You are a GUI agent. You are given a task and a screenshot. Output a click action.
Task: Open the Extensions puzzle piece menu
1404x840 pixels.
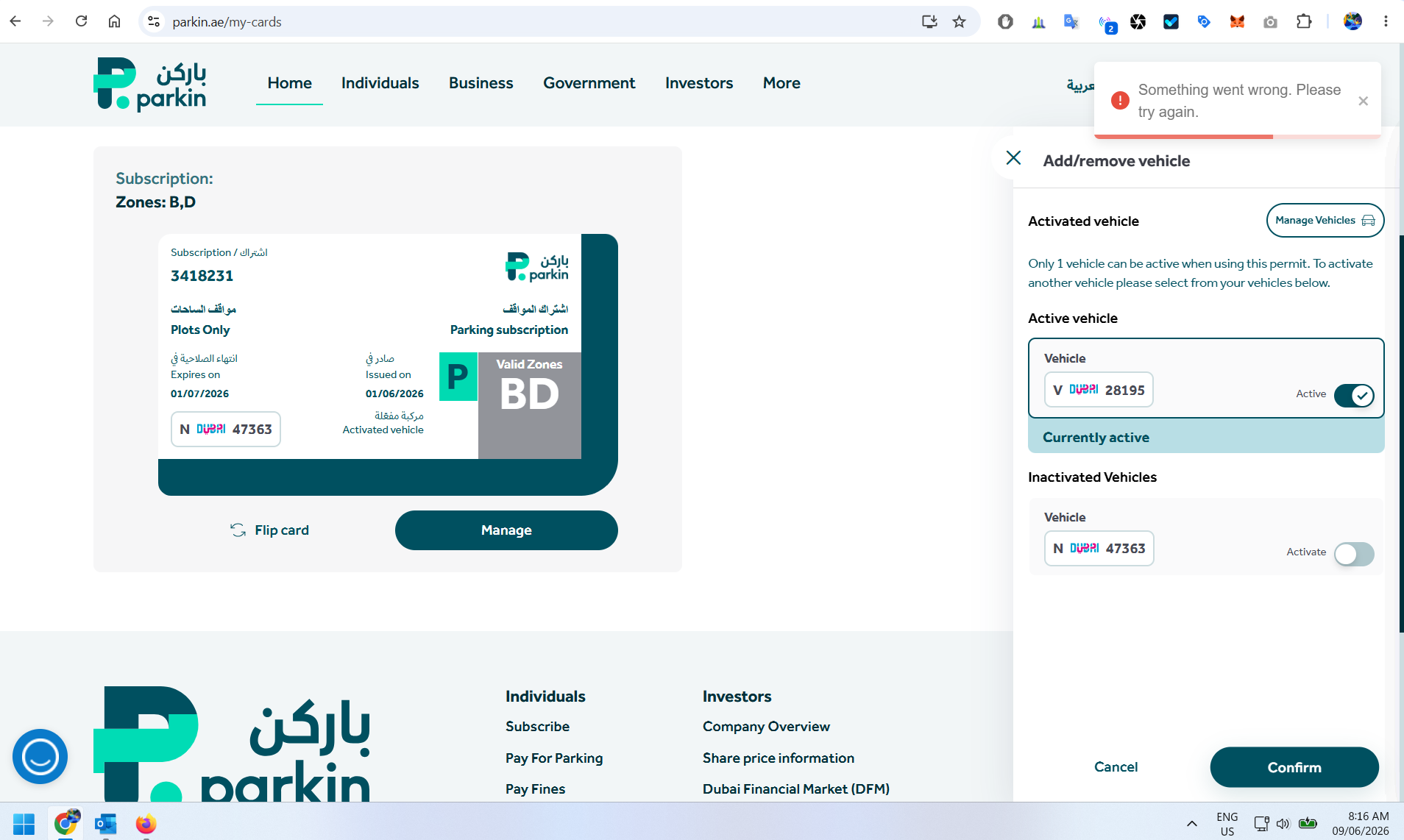[x=1304, y=21]
